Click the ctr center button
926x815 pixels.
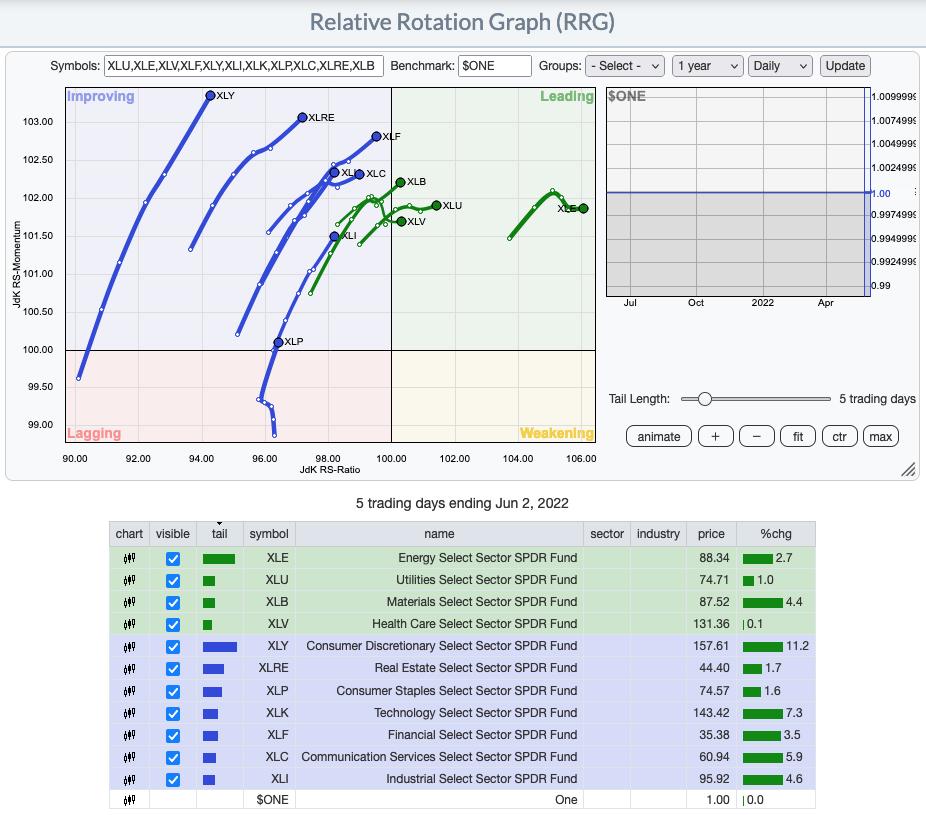click(839, 436)
